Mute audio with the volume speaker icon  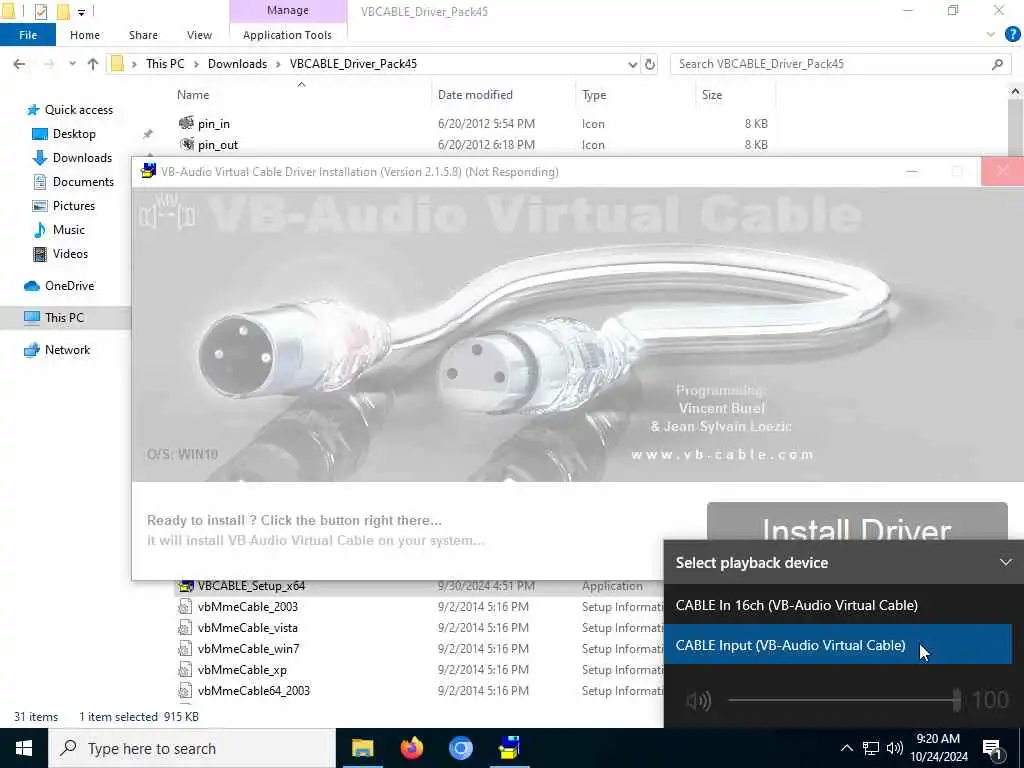698,701
